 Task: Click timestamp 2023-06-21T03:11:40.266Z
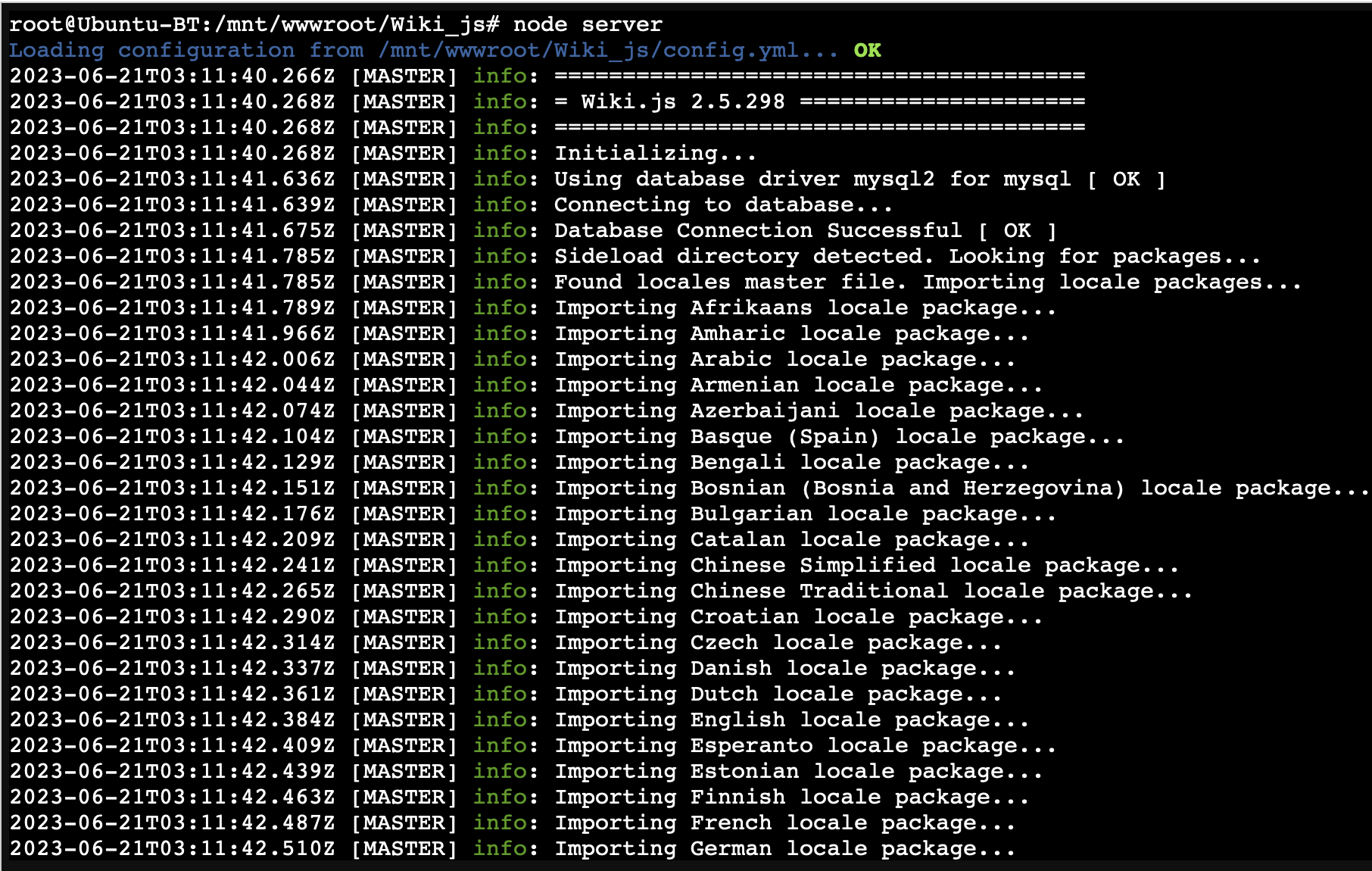tap(172, 76)
